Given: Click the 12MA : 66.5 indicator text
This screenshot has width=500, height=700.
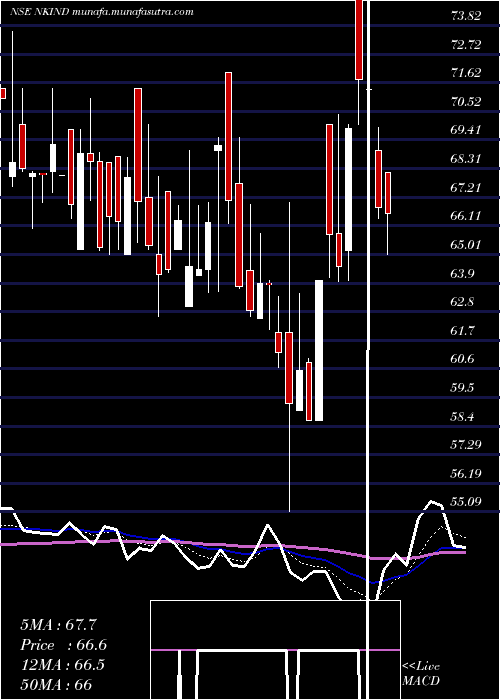Looking at the screenshot, I should coord(62,665).
